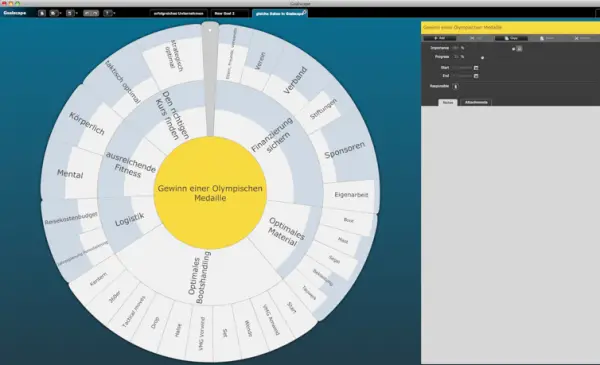Click the yellow goal title bar
The width and height of the screenshot is (600, 365).
[x=510, y=28]
